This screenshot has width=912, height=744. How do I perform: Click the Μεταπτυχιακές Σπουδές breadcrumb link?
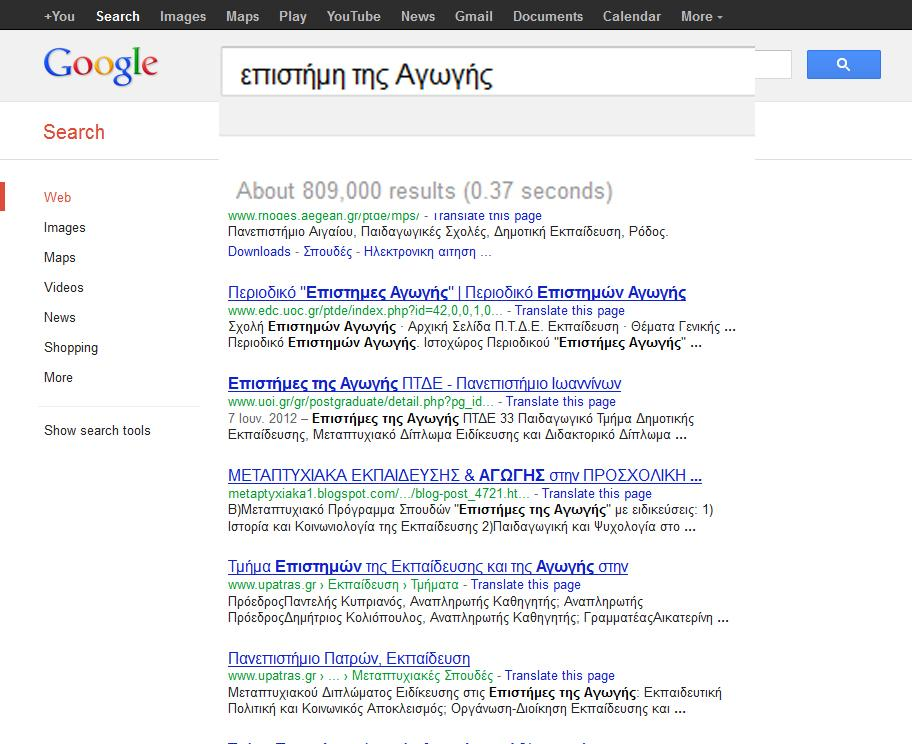click(x=422, y=675)
